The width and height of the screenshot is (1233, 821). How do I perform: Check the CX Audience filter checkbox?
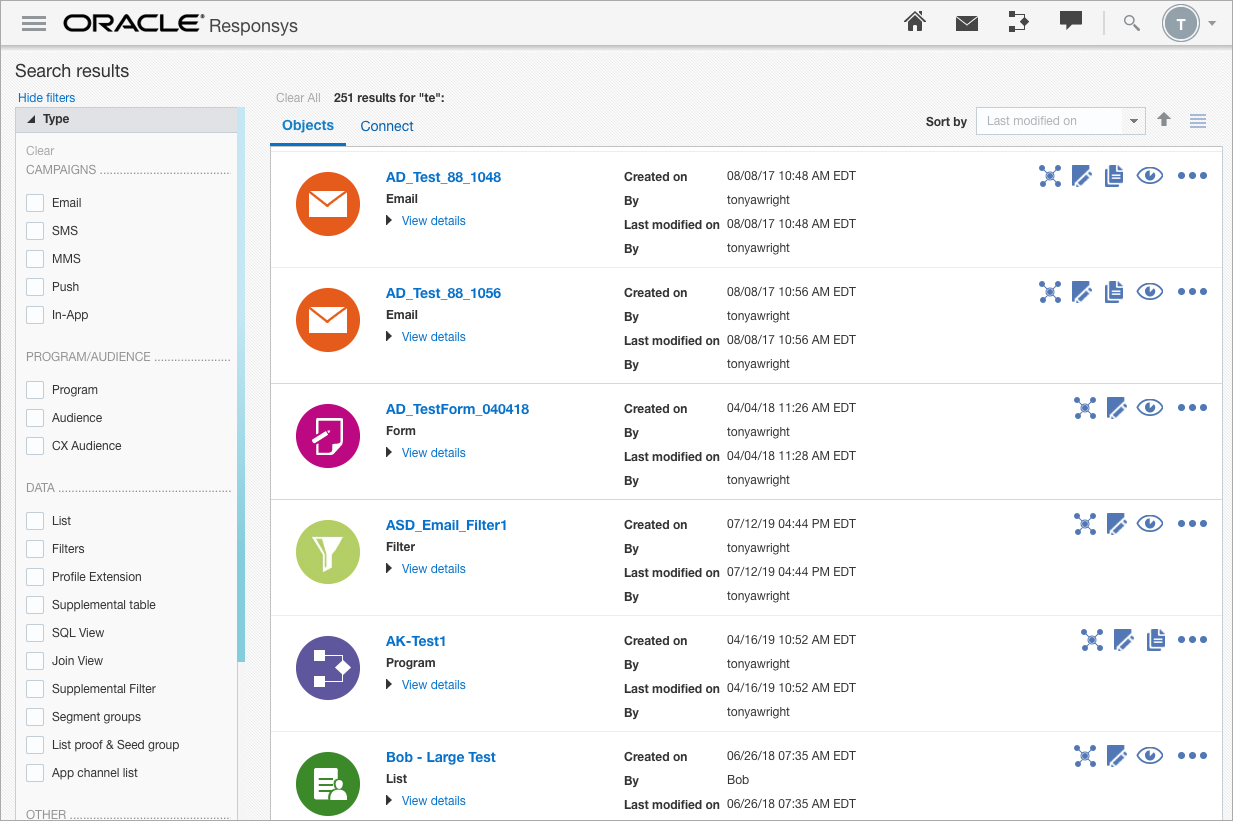click(35, 446)
